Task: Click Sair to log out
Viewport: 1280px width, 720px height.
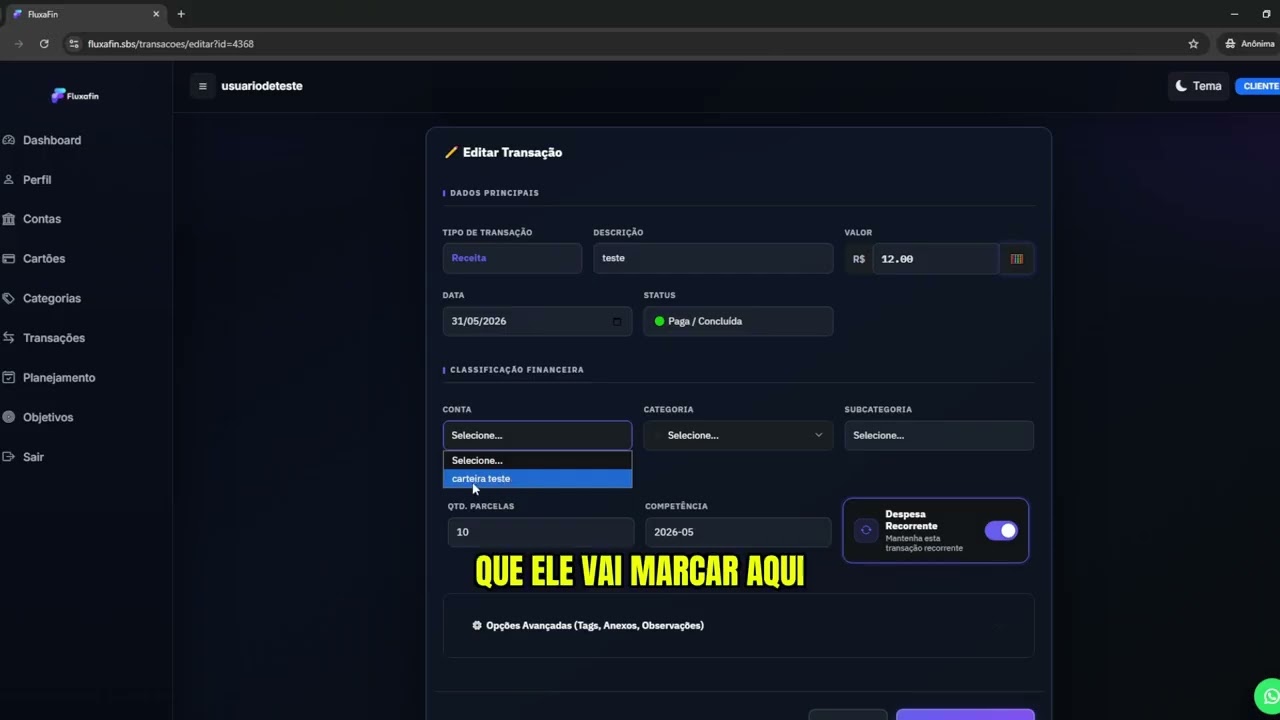Action: (23, 457)
